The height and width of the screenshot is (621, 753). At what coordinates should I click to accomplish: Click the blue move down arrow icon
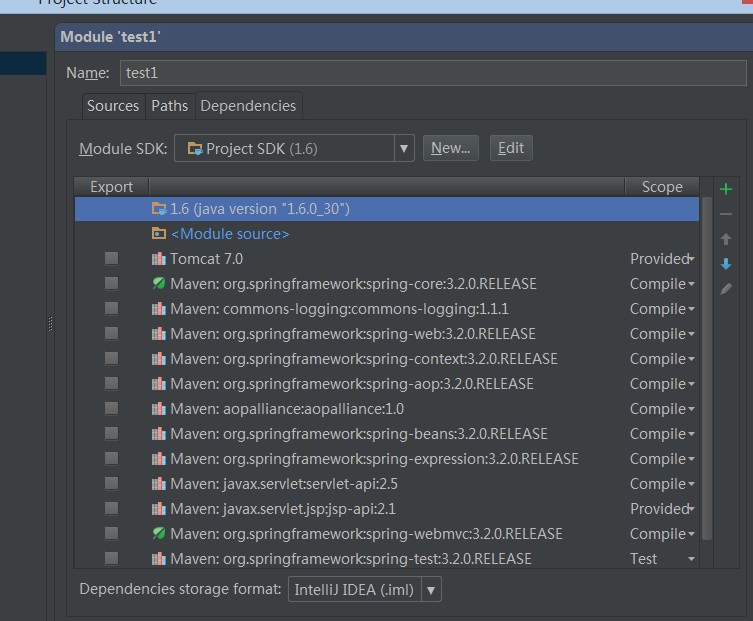click(726, 264)
